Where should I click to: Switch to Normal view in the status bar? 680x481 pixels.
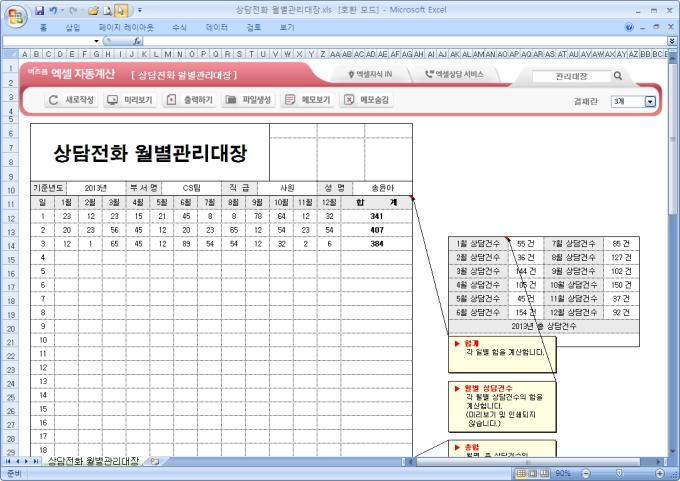[x=521, y=473]
